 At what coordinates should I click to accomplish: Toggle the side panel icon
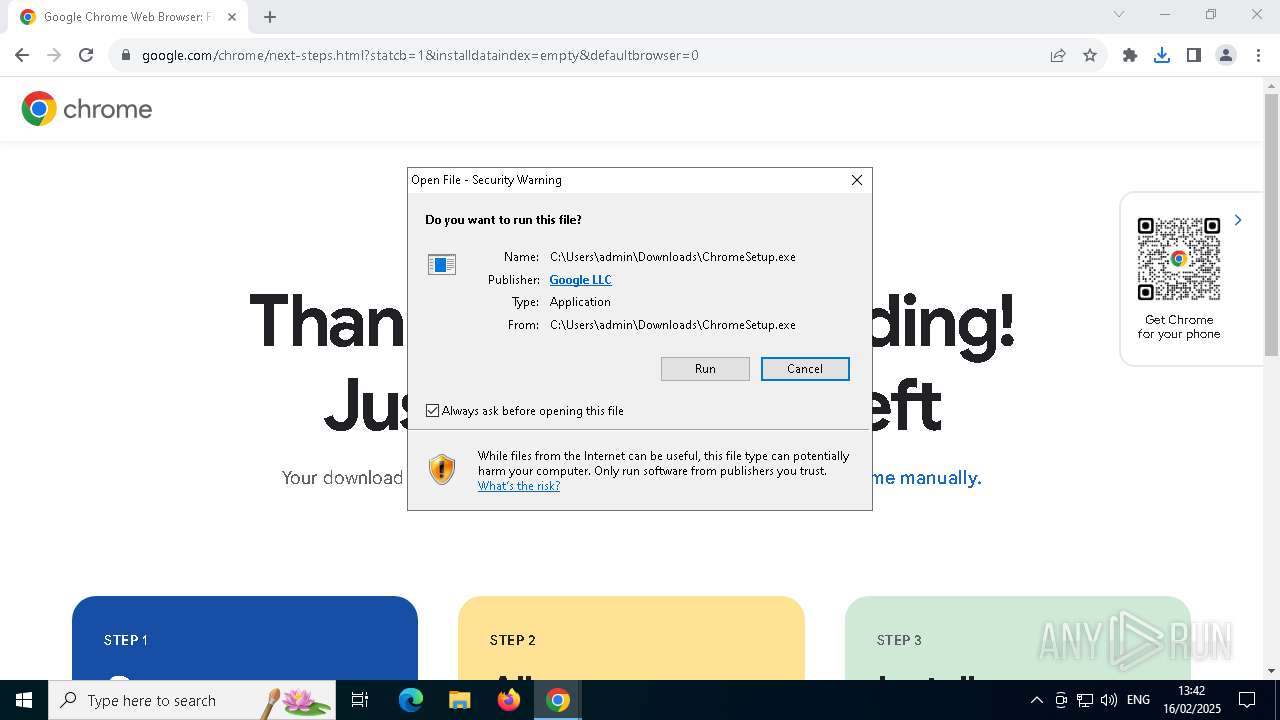(x=1194, y=55)
